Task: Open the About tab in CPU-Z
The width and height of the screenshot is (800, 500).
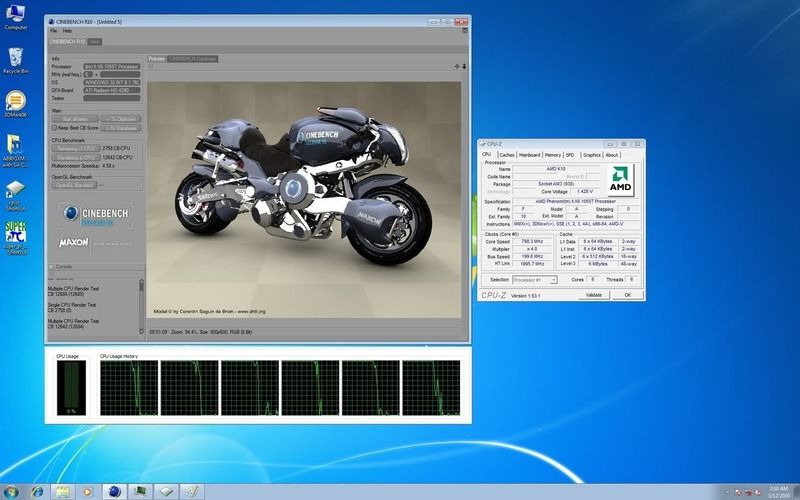Action: pyautogui.click(x=612, y=155)
